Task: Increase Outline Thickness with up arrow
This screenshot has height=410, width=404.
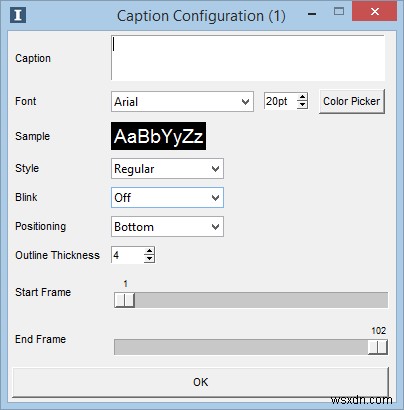Action: pos(149,251)
